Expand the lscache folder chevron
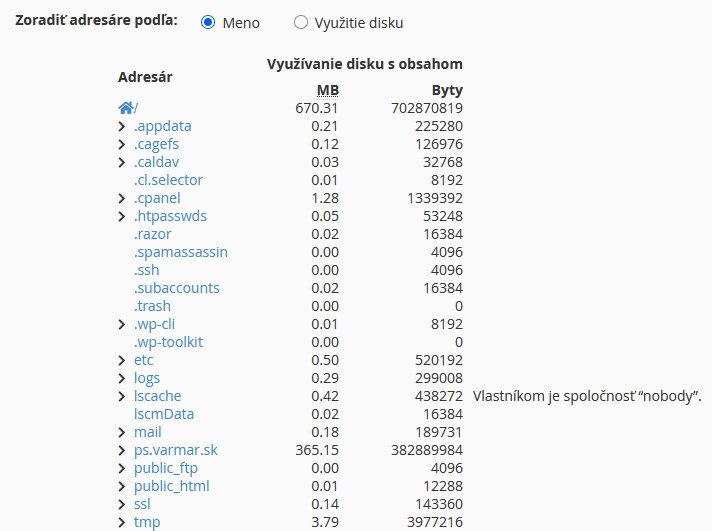Image resolution: width=712 pixels, height=531 pixels. click(x=121, y=397)
